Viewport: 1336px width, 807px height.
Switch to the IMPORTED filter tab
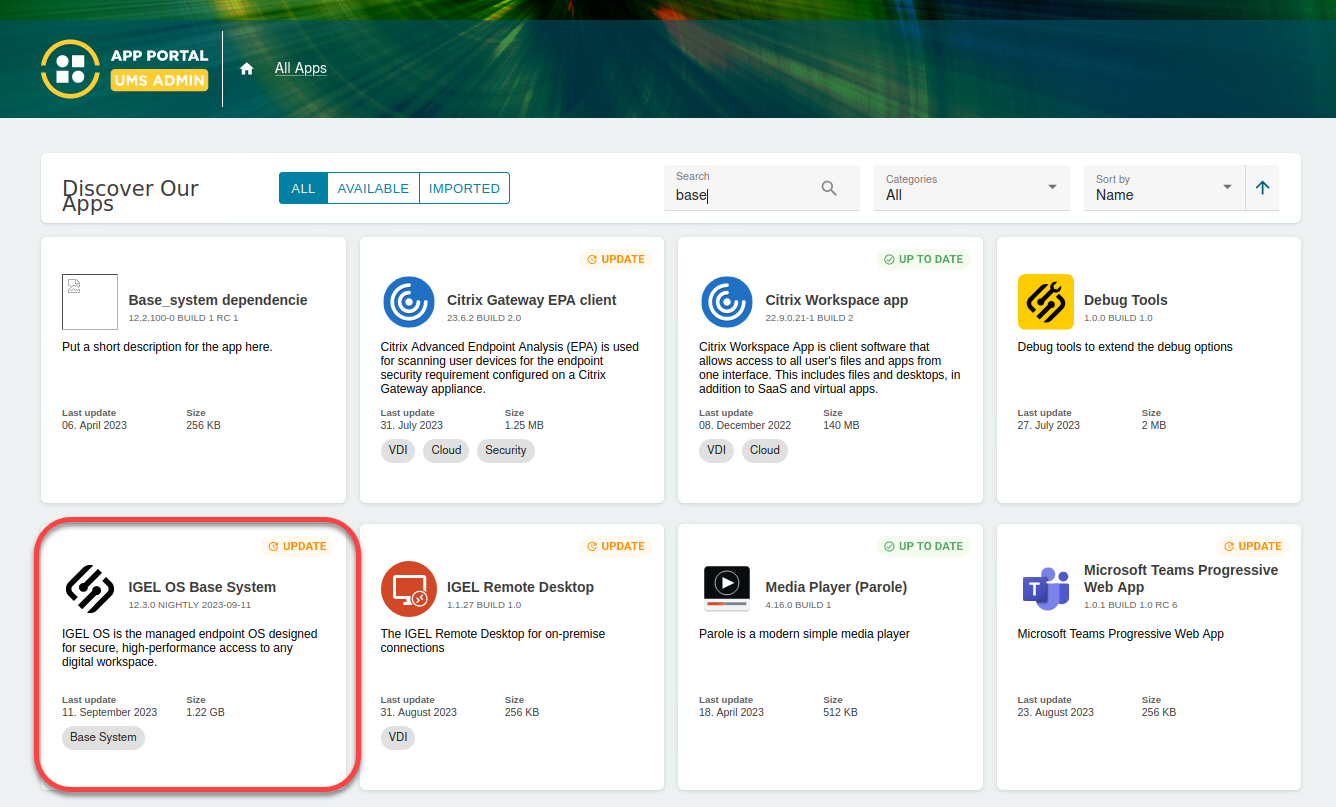click(x=463, y=187)
